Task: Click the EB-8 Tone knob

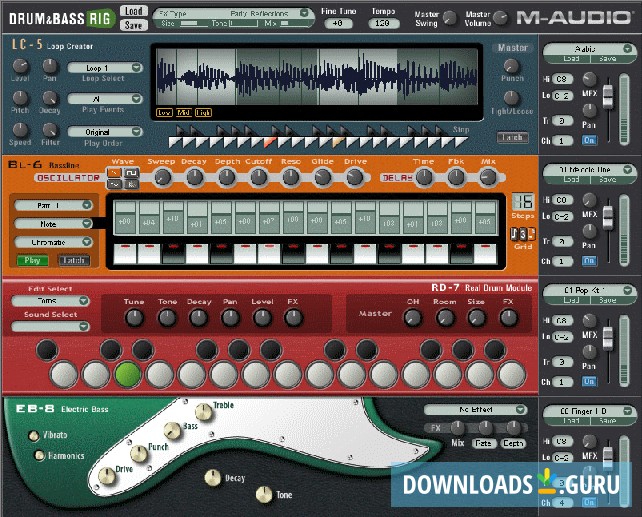Action: click(x=264, y=495)
